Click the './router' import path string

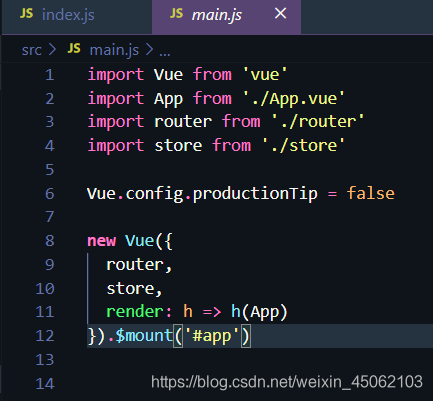point(318,122)
